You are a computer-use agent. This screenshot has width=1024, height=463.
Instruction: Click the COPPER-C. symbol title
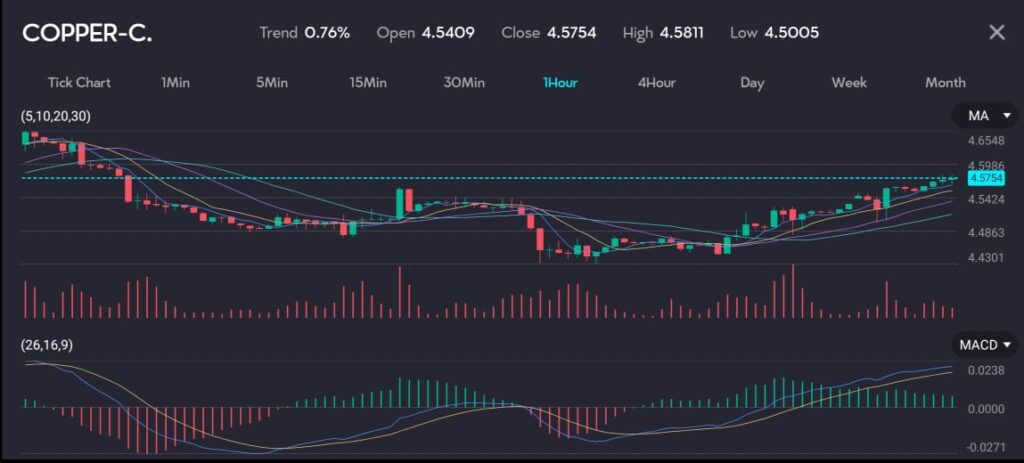coord(87,32)
